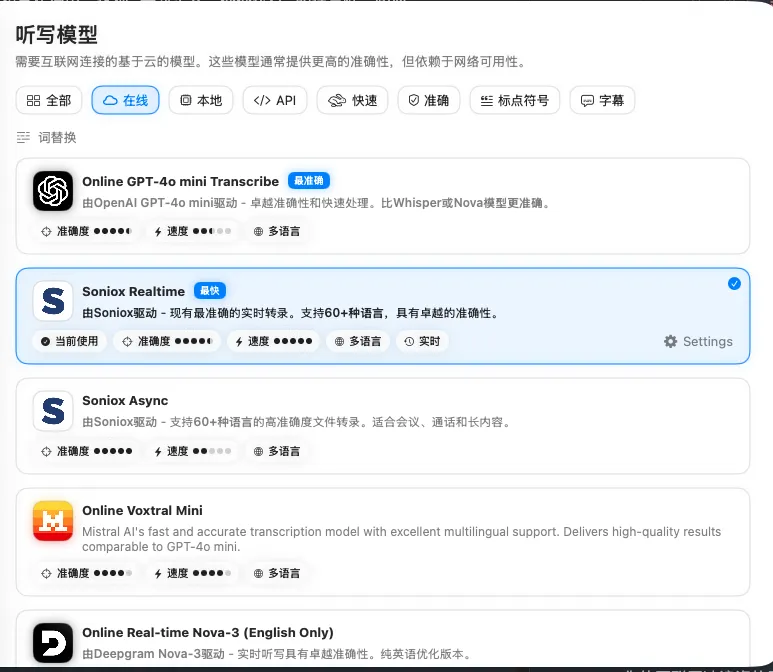Click GPT-4o mini 多语言 chip
This screenshot has width=773, height=672.
click(277, 231)
